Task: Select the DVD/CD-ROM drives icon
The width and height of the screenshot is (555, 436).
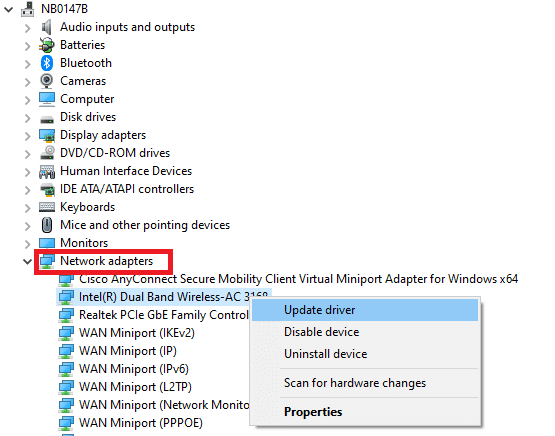Action: pos(47,153)
